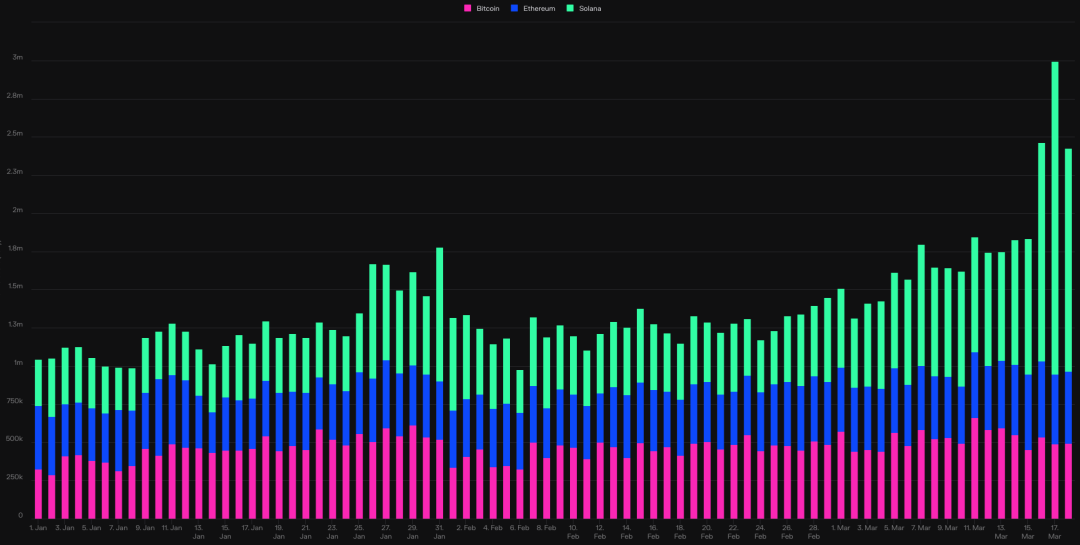
Task: Click the "9. Jan" x-axis date label
Action: pyautogui.click(x=145, y=527)
